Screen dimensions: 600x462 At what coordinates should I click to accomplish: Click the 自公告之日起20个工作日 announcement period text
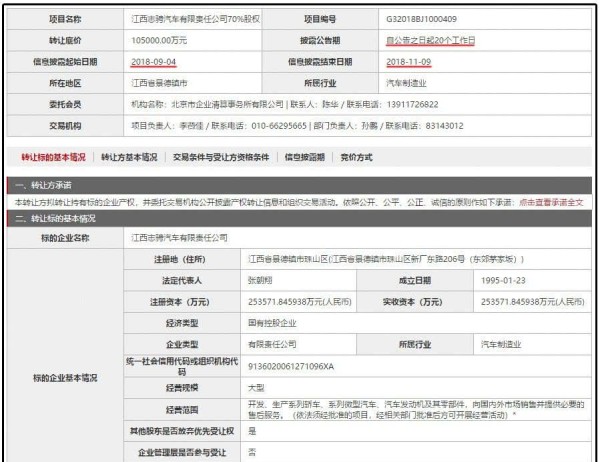click(433, 40)
